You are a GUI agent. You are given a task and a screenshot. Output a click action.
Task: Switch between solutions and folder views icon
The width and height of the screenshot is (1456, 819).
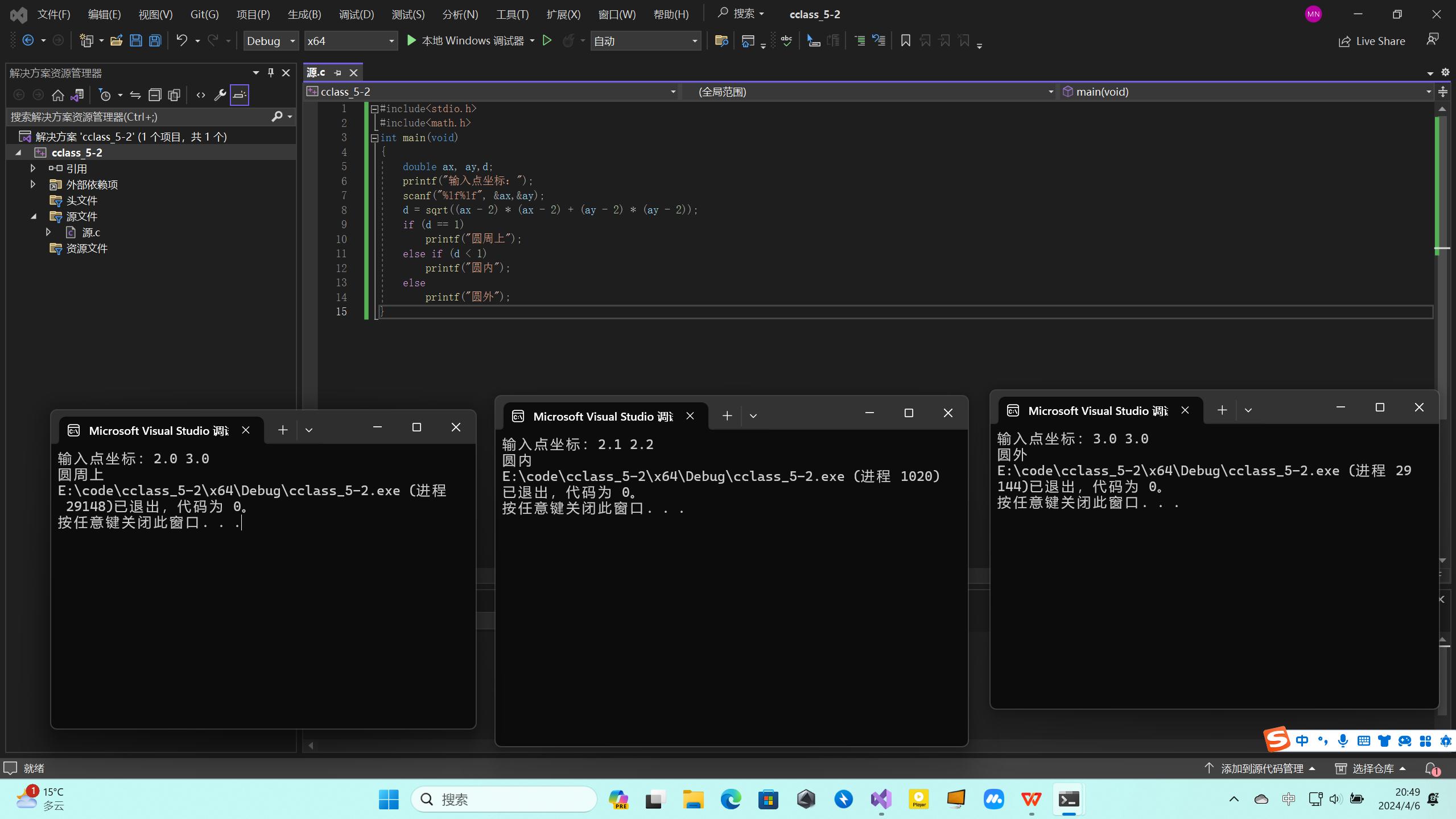click(77, 95)
